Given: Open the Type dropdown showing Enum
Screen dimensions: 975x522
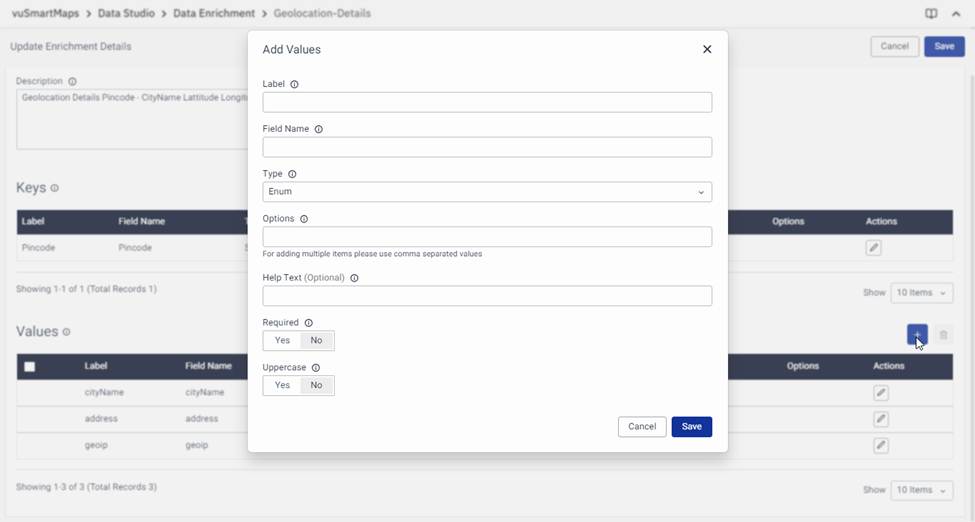Looking at the screenshot, I should tap(487, 192).
